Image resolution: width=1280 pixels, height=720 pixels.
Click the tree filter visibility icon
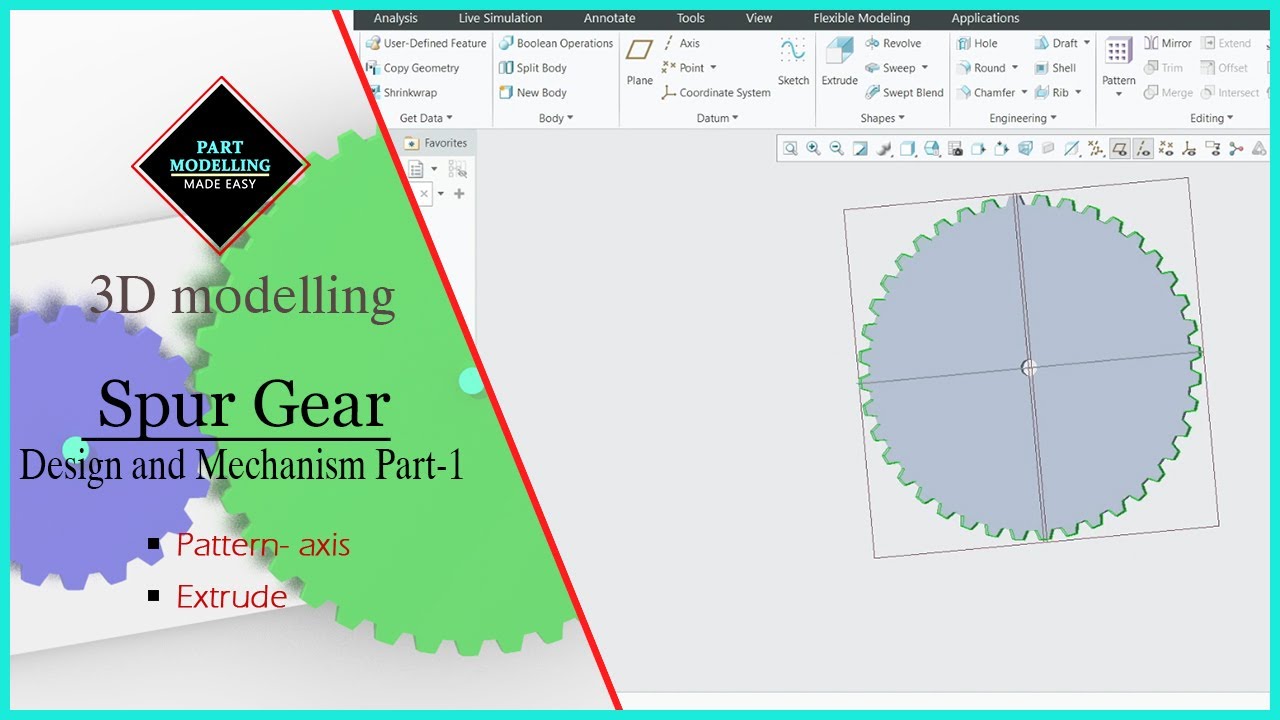[458, 170]
